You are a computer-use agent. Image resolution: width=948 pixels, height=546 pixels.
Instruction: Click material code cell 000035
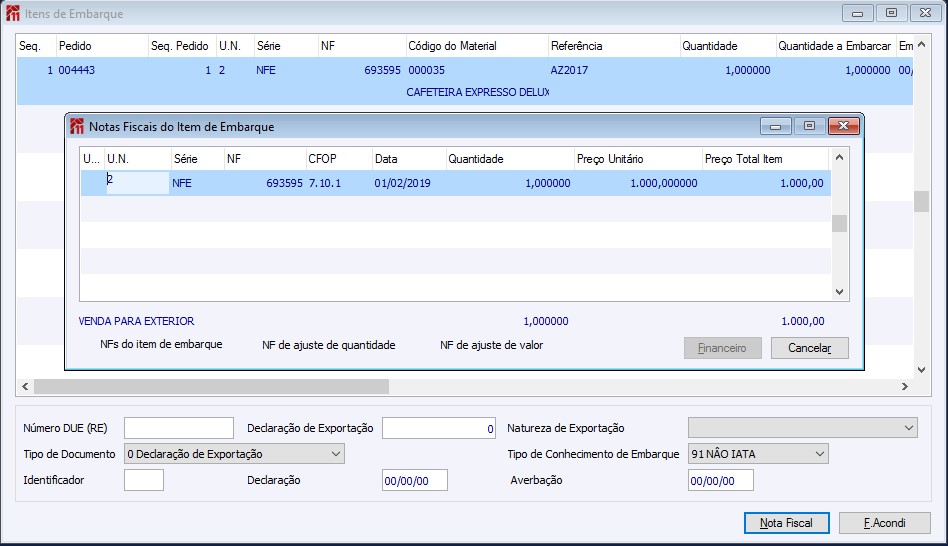426,70
